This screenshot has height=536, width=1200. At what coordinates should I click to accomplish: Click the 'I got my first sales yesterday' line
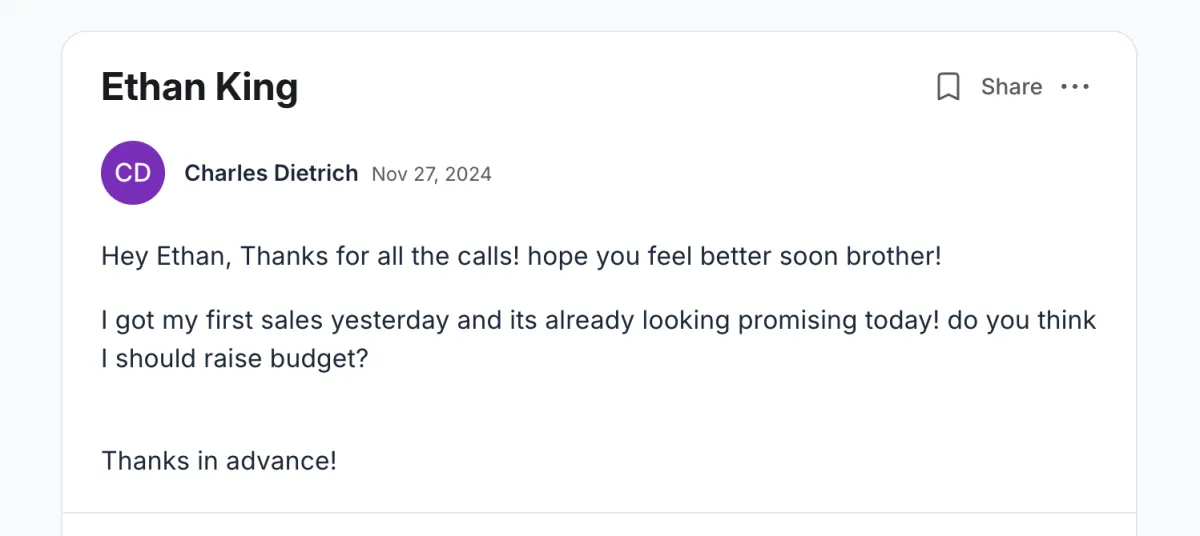click(x=599, y=320)
